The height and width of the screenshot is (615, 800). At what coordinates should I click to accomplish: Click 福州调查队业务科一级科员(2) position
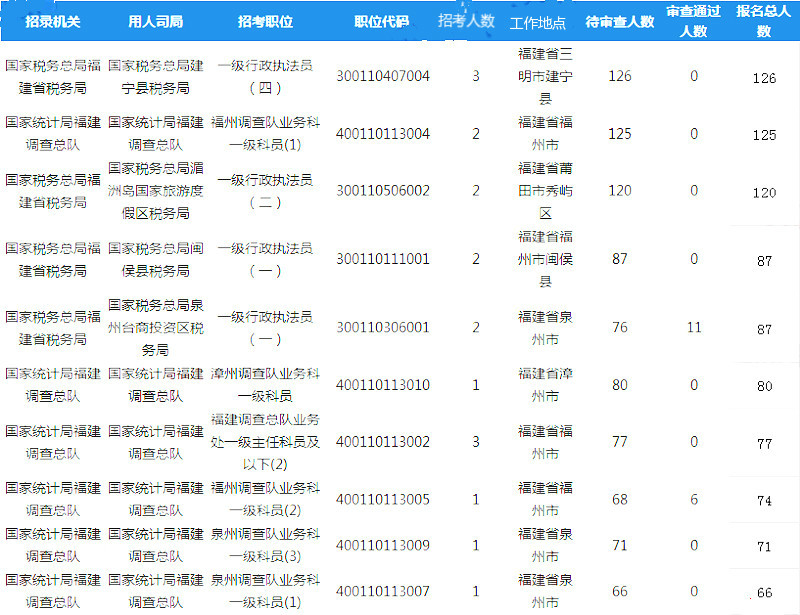tap(265, 500)
